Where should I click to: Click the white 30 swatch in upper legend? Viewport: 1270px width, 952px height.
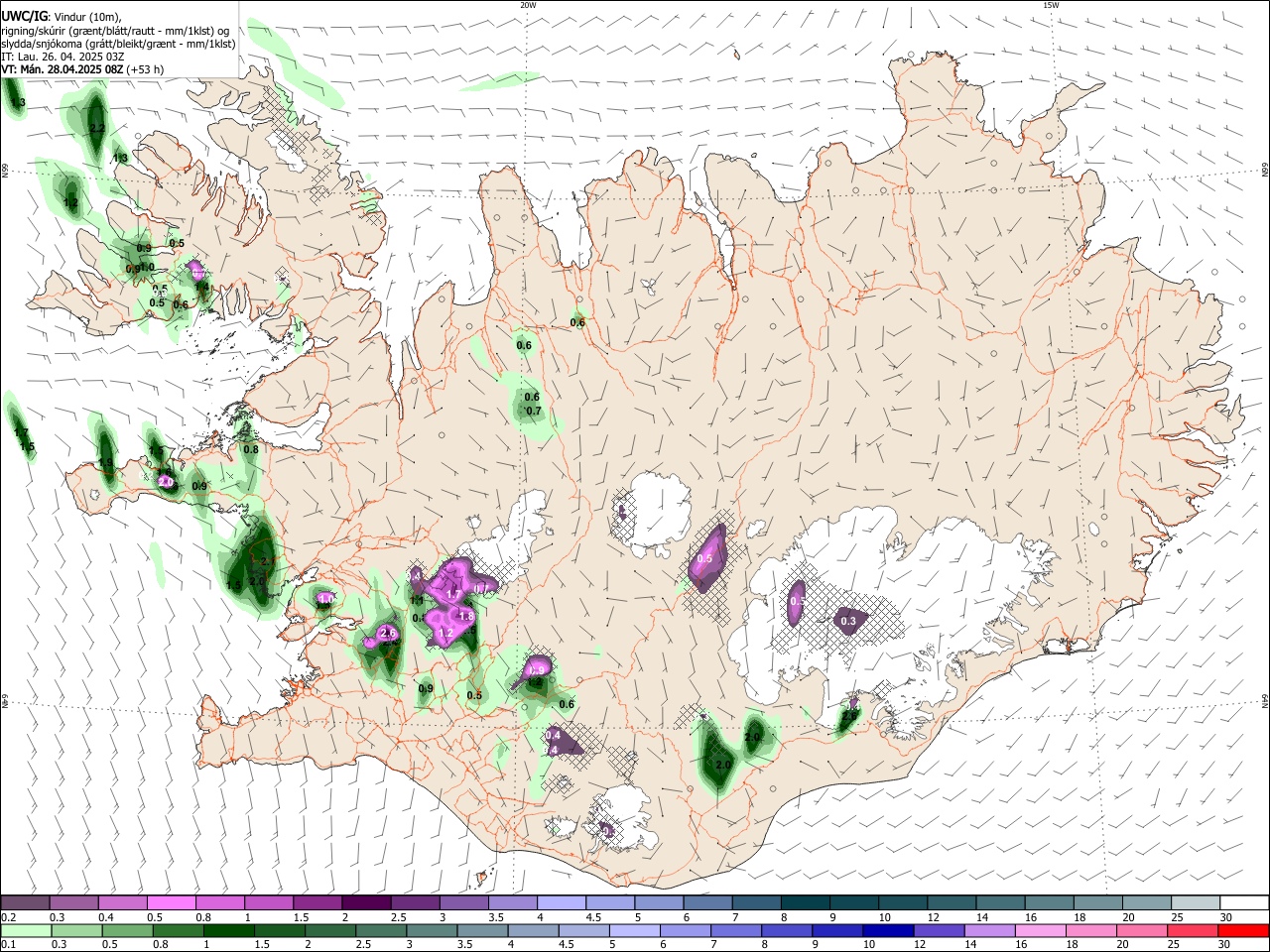pos(1244,903)
